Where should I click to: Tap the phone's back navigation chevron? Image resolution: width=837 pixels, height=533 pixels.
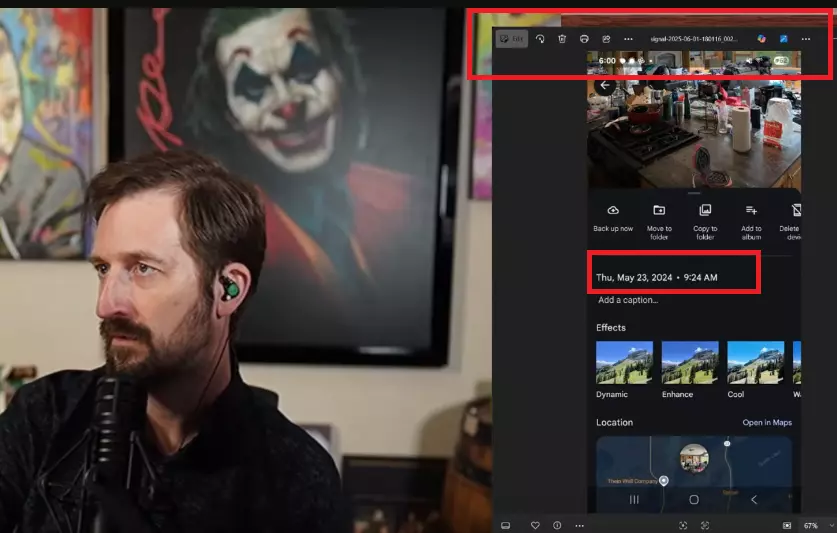coord(754,499)
